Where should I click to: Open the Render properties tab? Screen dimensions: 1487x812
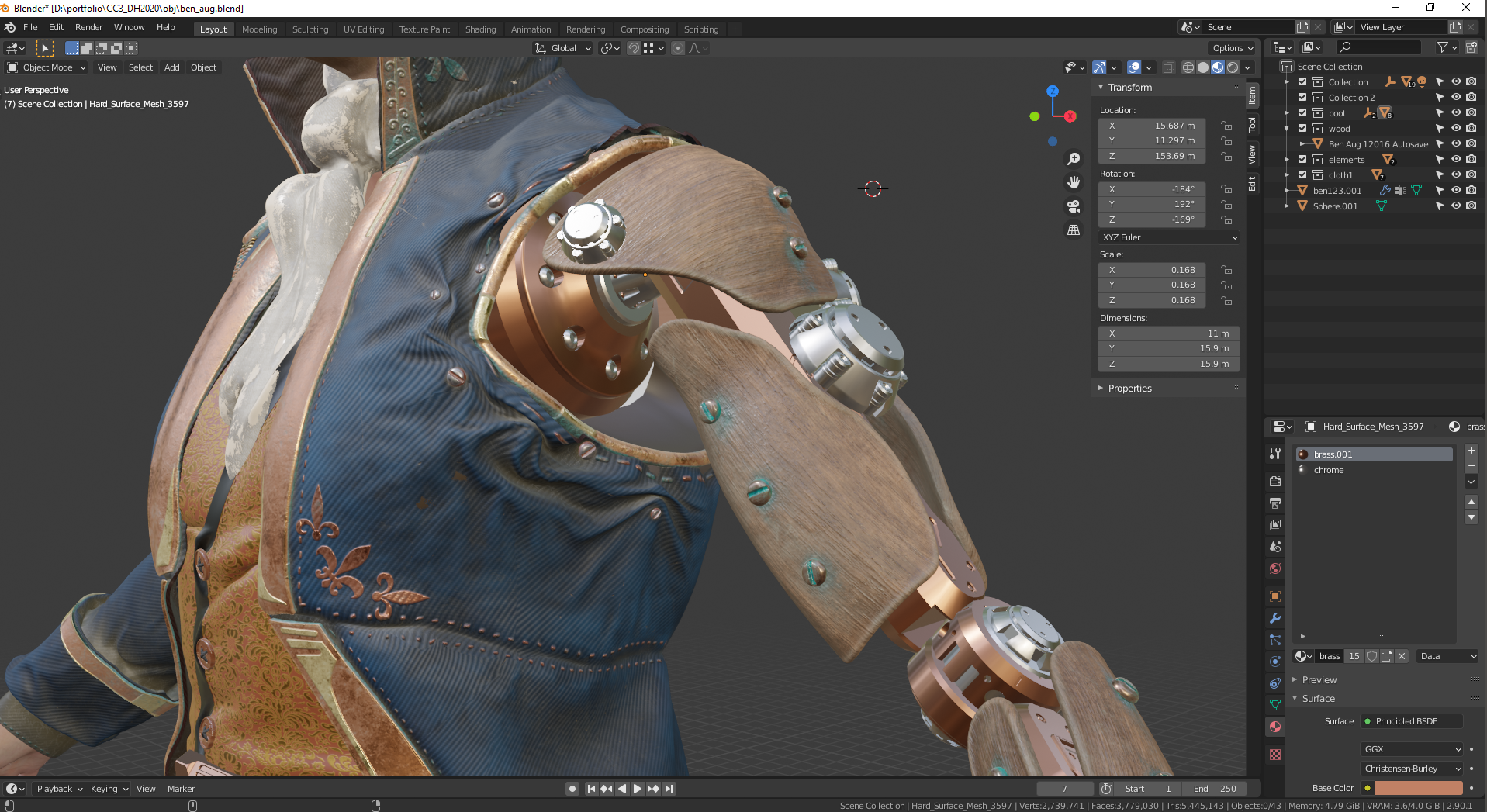[x=1275, y=482]
